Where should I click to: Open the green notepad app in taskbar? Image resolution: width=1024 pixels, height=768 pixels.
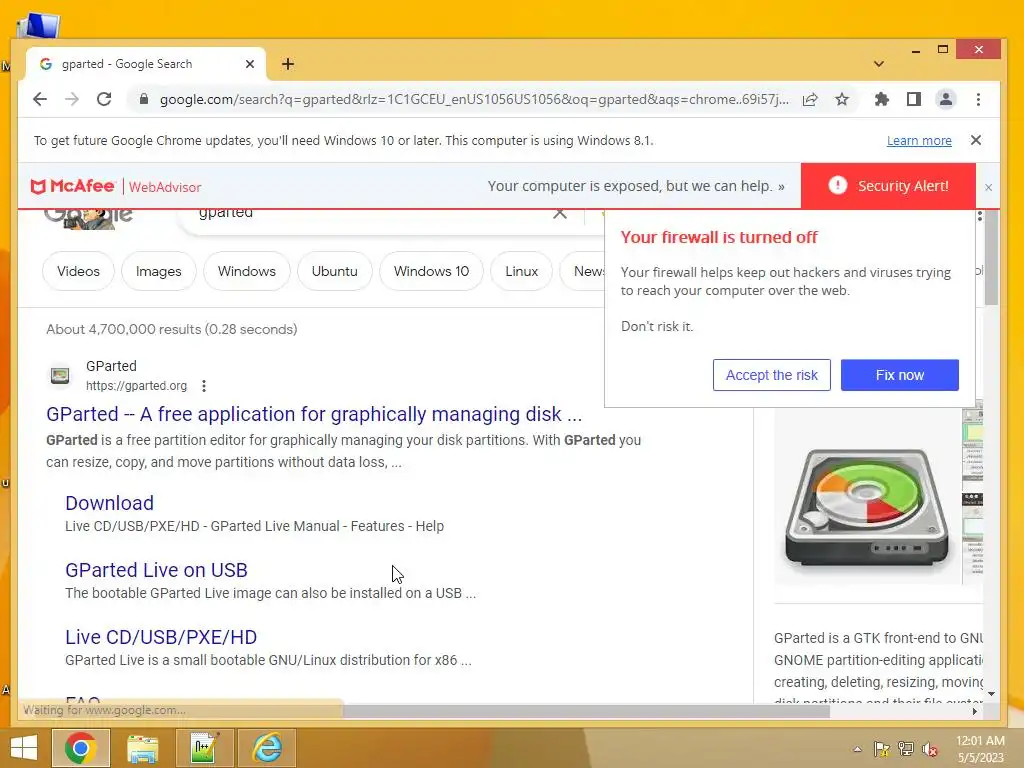(204, 748)
